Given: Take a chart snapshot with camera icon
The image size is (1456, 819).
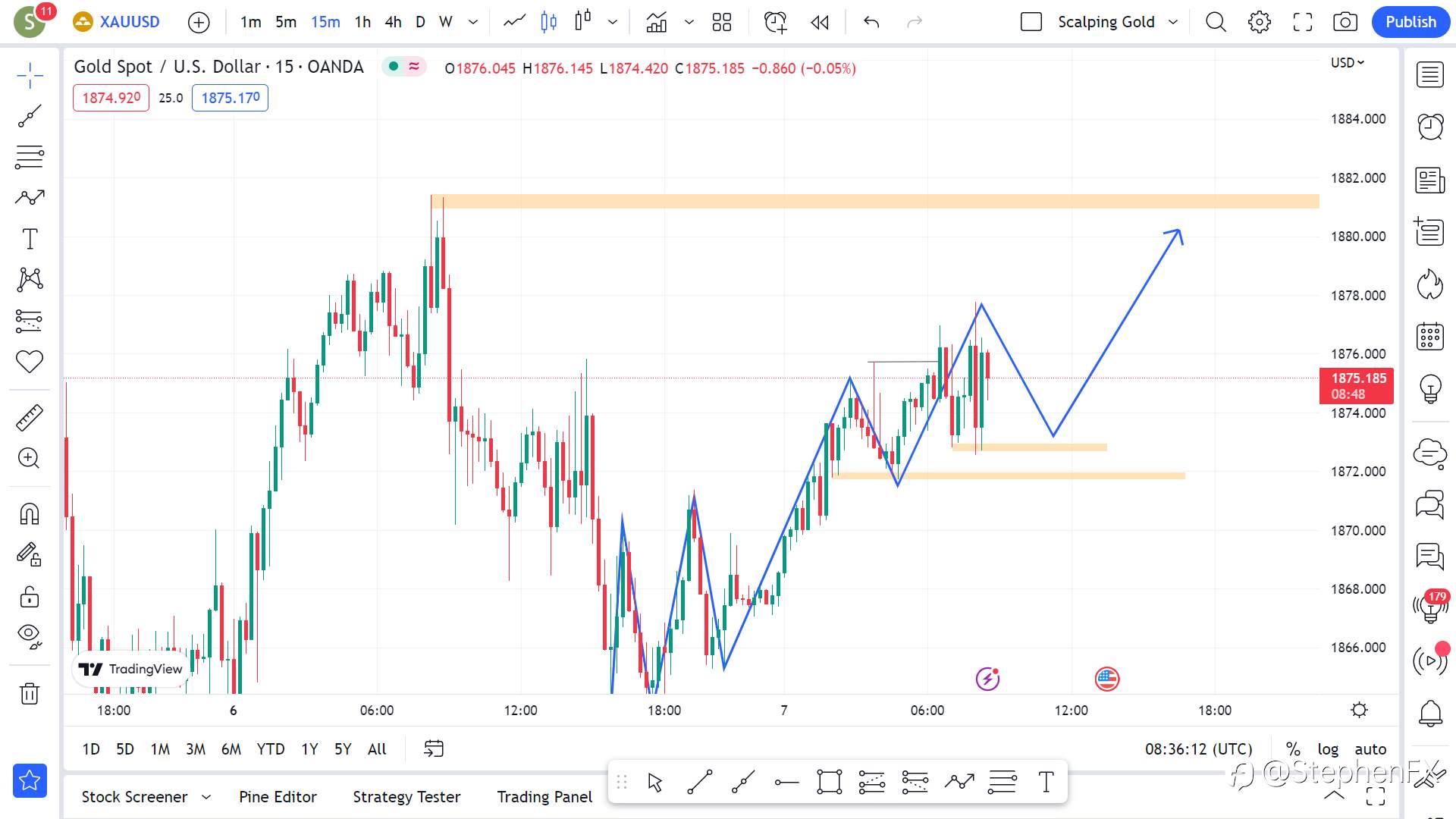Looking at the screenshot, I should click(x=1345, y=22).
